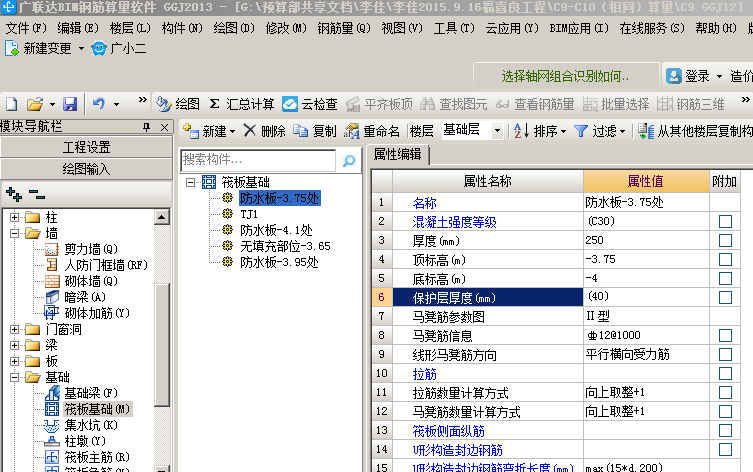The image size is (753, 472).
Task: Toggle checkbox for 马凳筋信息 row
Action: [x=725, y=335]
